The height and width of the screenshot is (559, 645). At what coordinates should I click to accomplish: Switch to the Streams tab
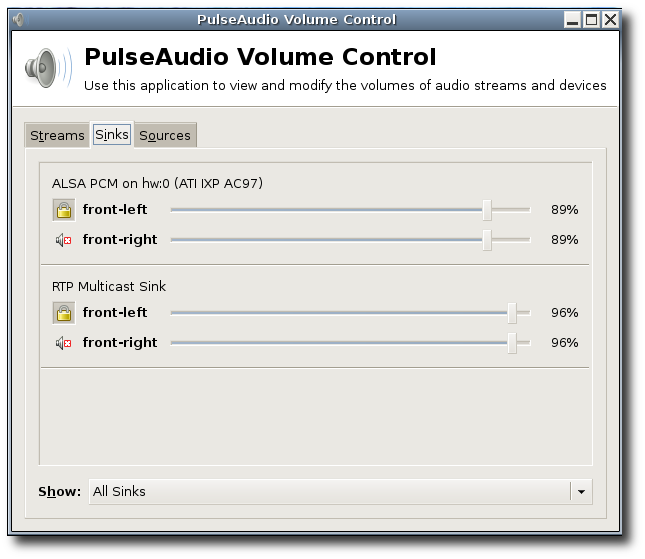[x=57, y=135]
